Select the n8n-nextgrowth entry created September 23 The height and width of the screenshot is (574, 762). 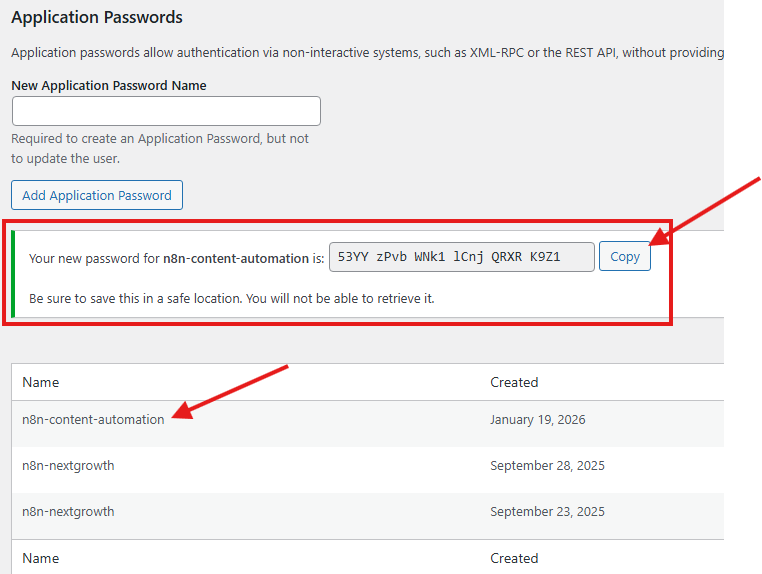pyautogui.click(x=68, y=512)
